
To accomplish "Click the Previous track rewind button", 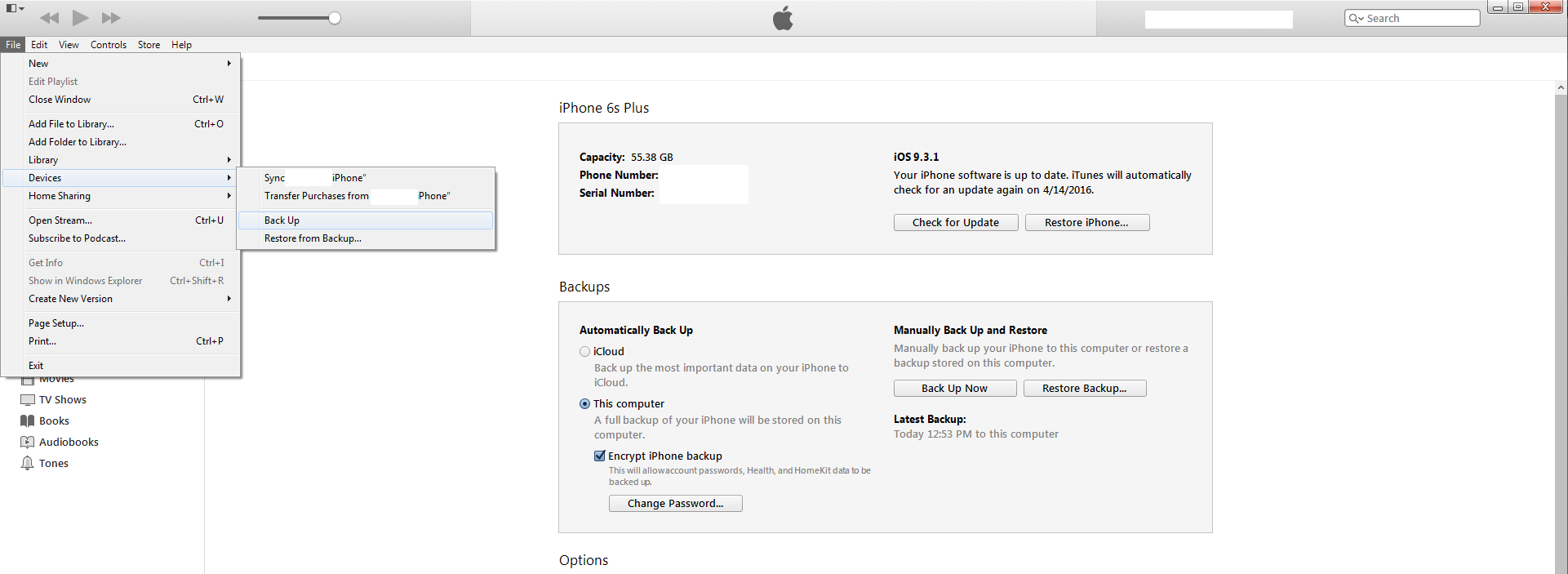I will [x=50, y=18].
